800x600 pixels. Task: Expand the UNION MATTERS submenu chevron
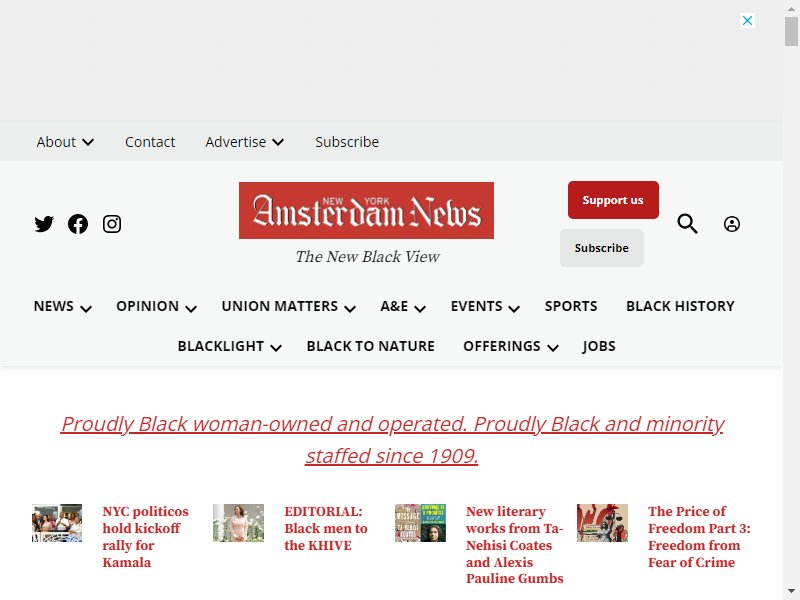(350, 308)
